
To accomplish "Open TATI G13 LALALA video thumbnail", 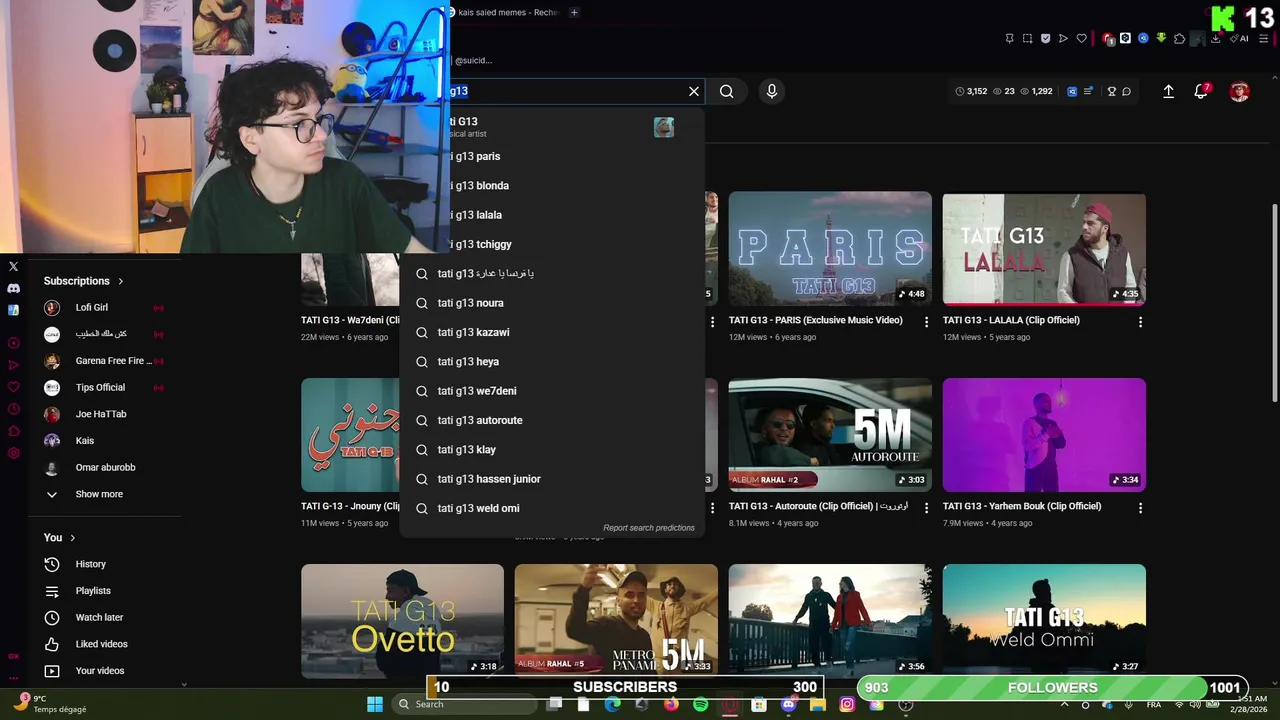I will (x=1044, y=248).
